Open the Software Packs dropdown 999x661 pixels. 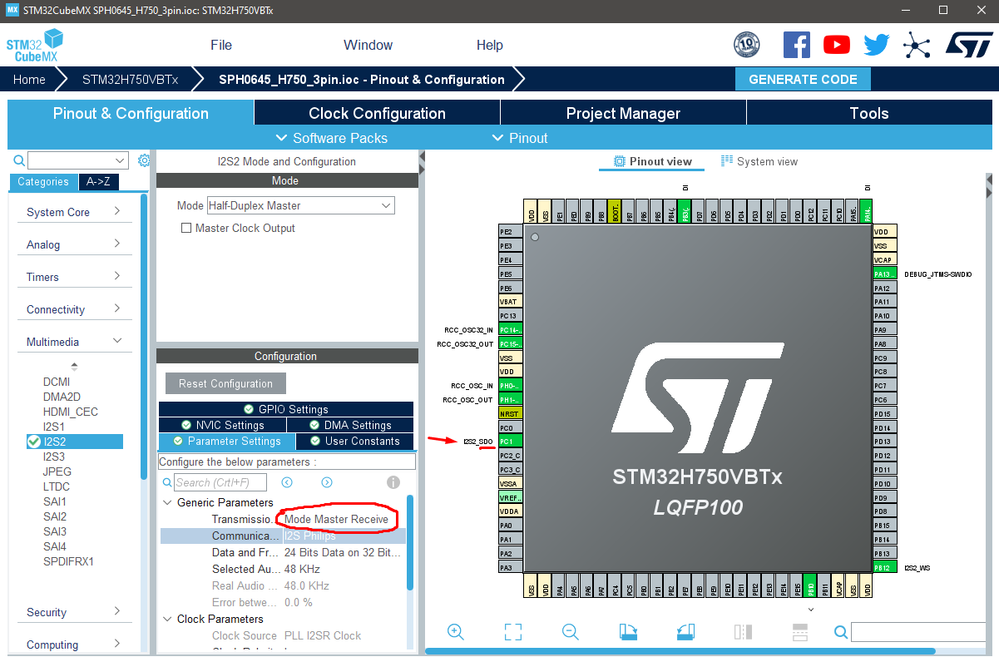tap(332, 138)
